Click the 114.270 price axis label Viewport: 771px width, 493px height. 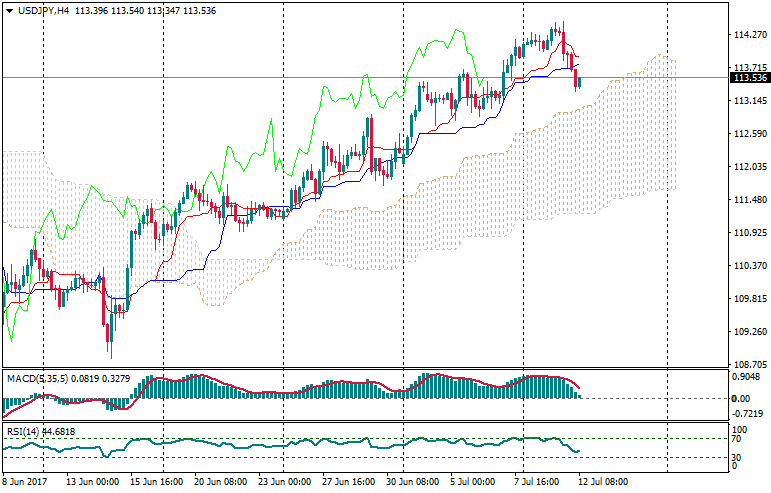click(748, 35)
